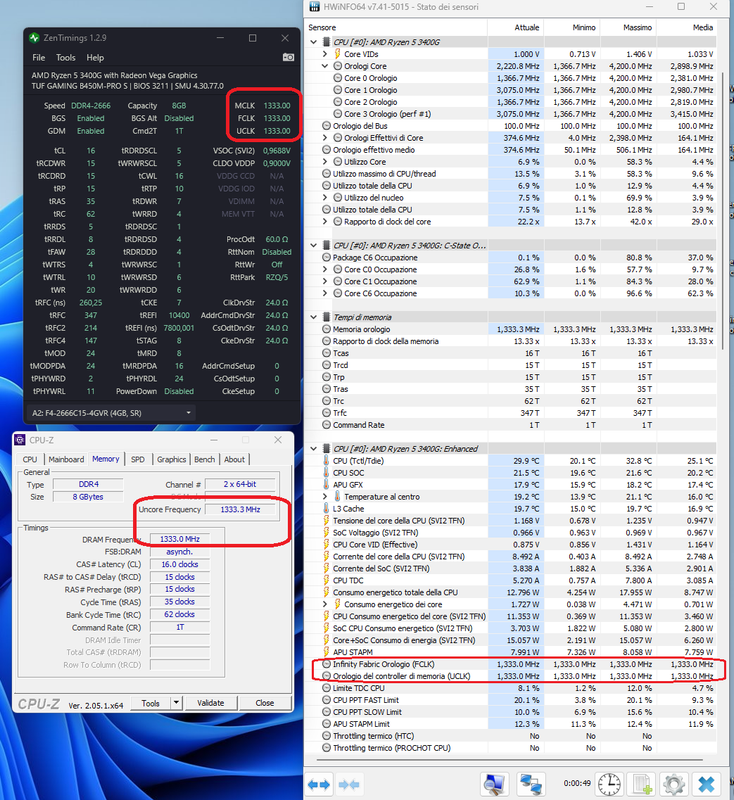Click the lightning icon beside CPU TDC
This screenshot has width=734, height=800.
tap(326, 580)
